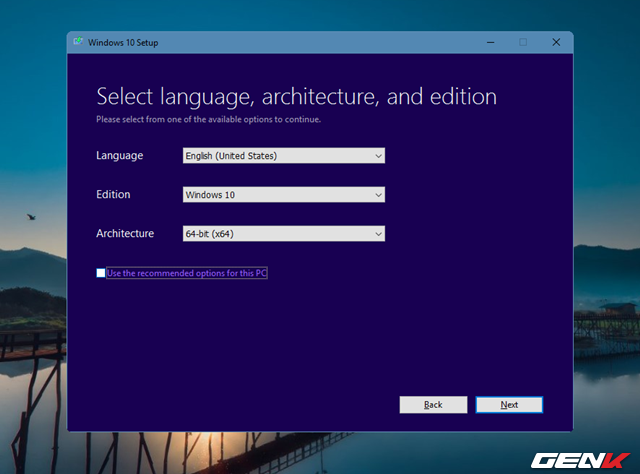The width and height of the screenshot is (640, 474).
Task: Click the Windows 10 Setup title bar icon
Action: tap(78, 41)
